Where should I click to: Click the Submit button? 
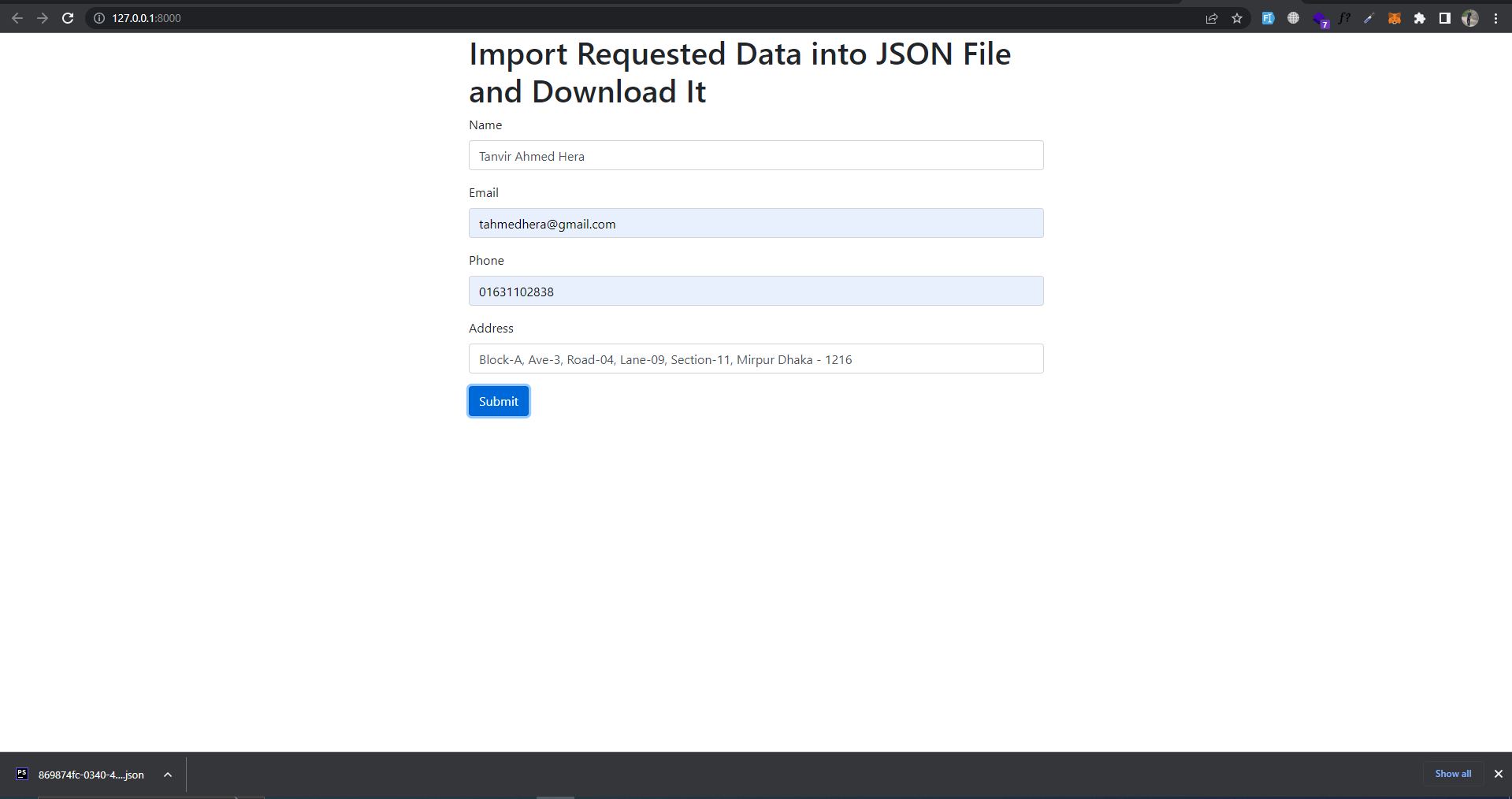[499, 401]
